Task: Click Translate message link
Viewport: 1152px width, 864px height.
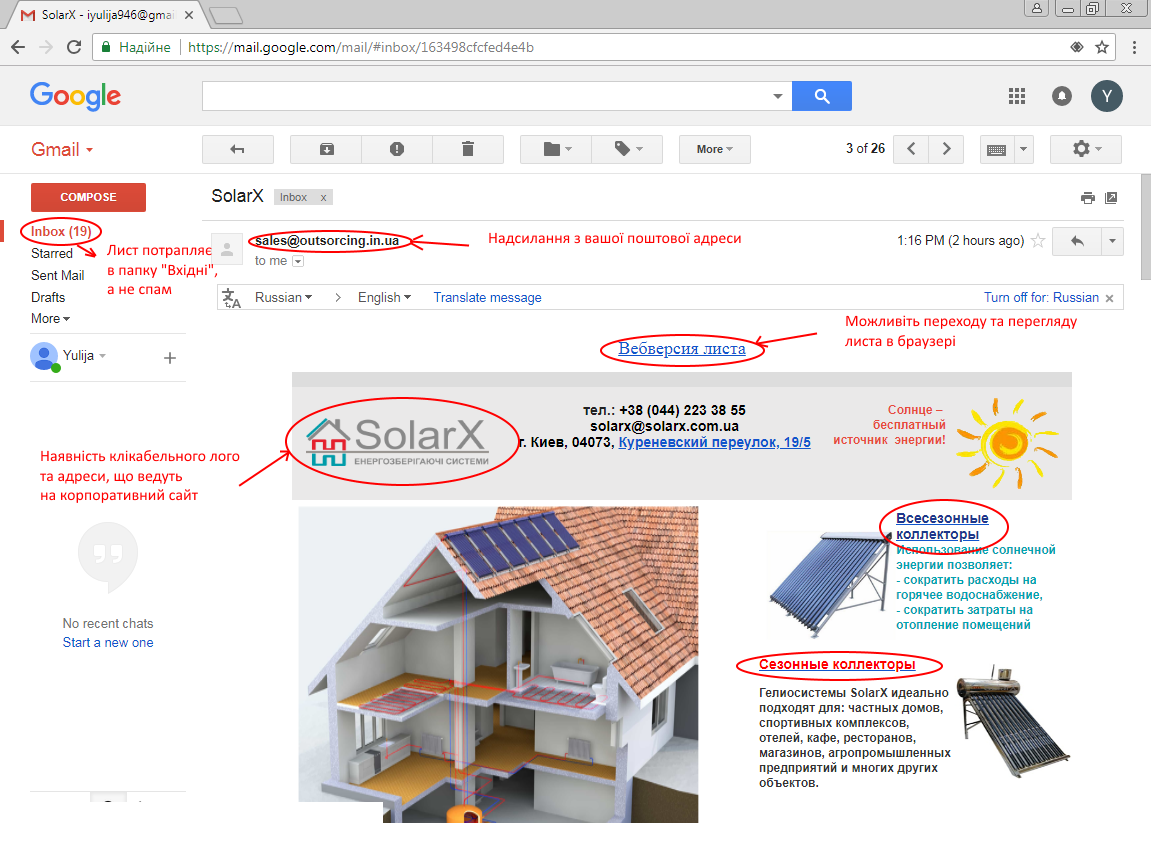Action: (x=487, y=297)
